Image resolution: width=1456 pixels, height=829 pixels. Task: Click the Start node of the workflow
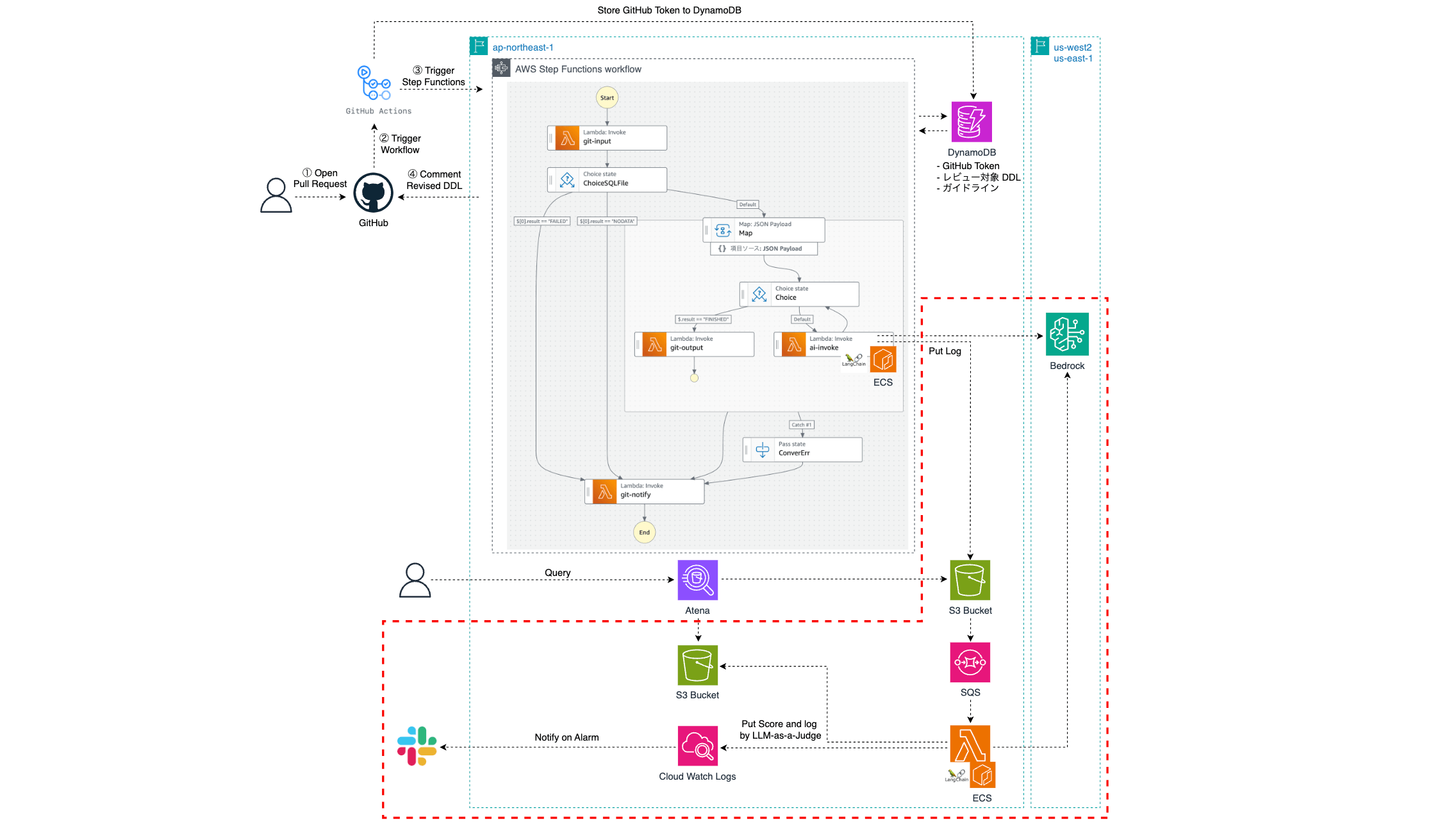pos(608,98)
